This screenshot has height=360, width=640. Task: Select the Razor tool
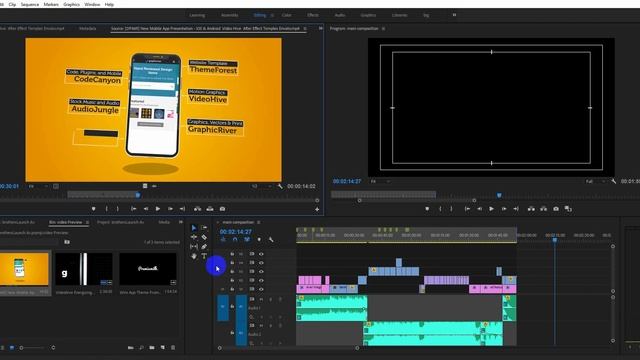pos(204,237)
